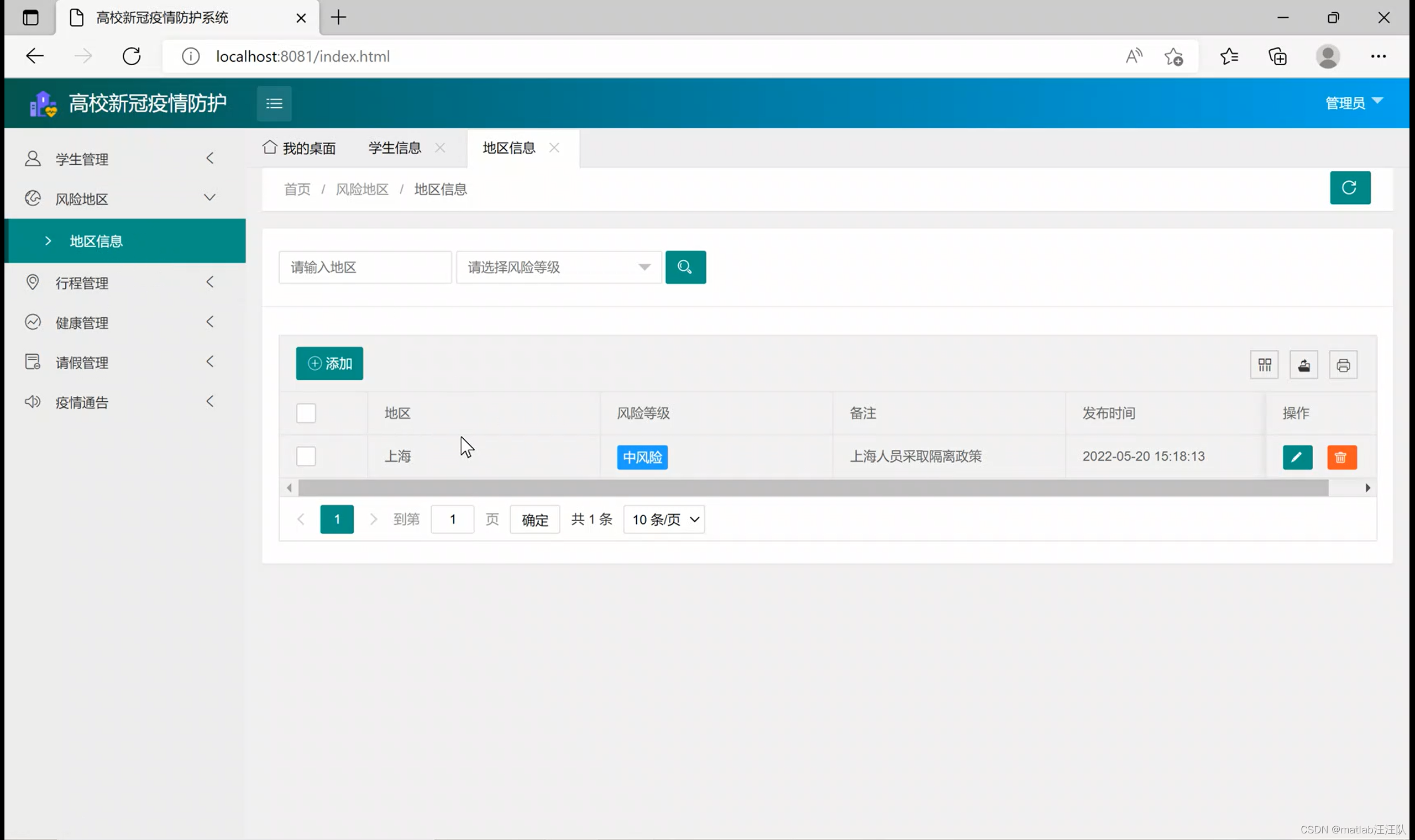The width and height of the screenshot is (1415, 840).
Task: Click the teal page refresh button
Action: click(x=1349, y=188)
